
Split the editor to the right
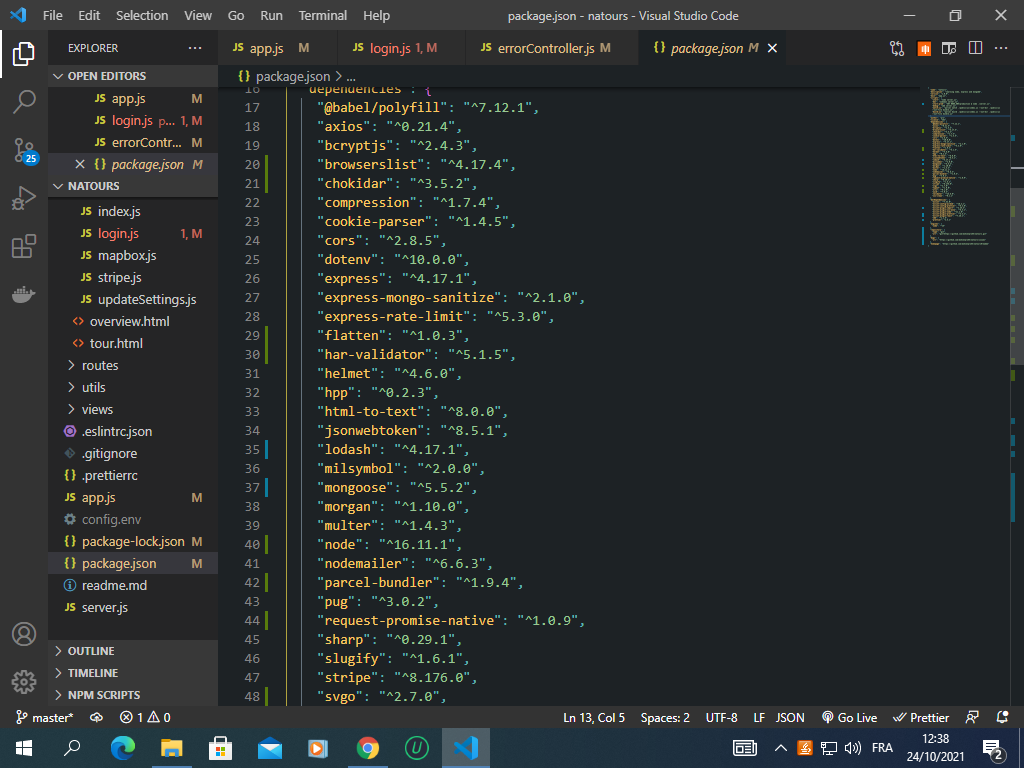tap(975, 48)
